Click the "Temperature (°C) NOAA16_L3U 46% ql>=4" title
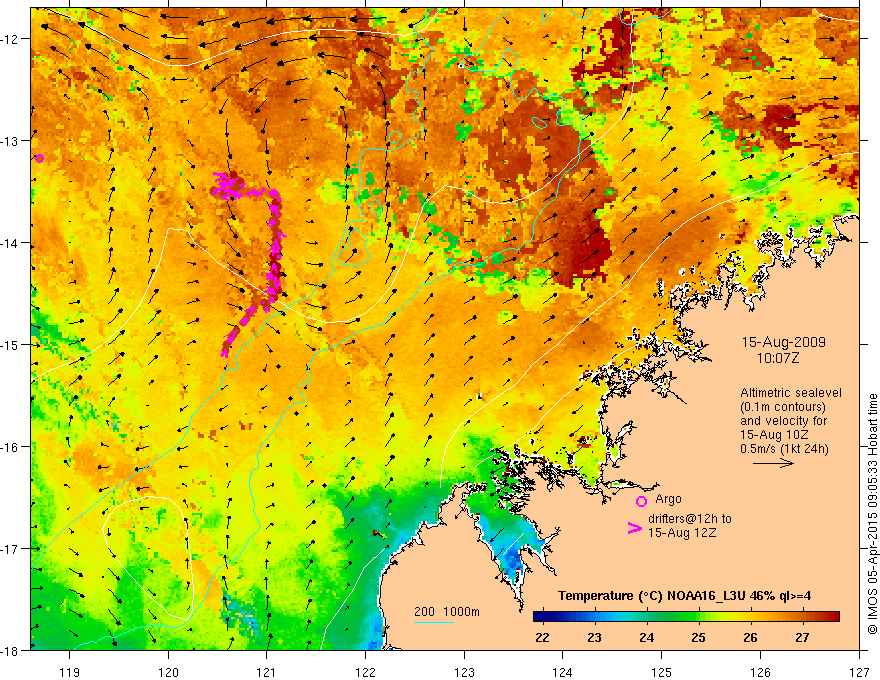This screenshot has width=880, height=680. click(x=685, y=596)
